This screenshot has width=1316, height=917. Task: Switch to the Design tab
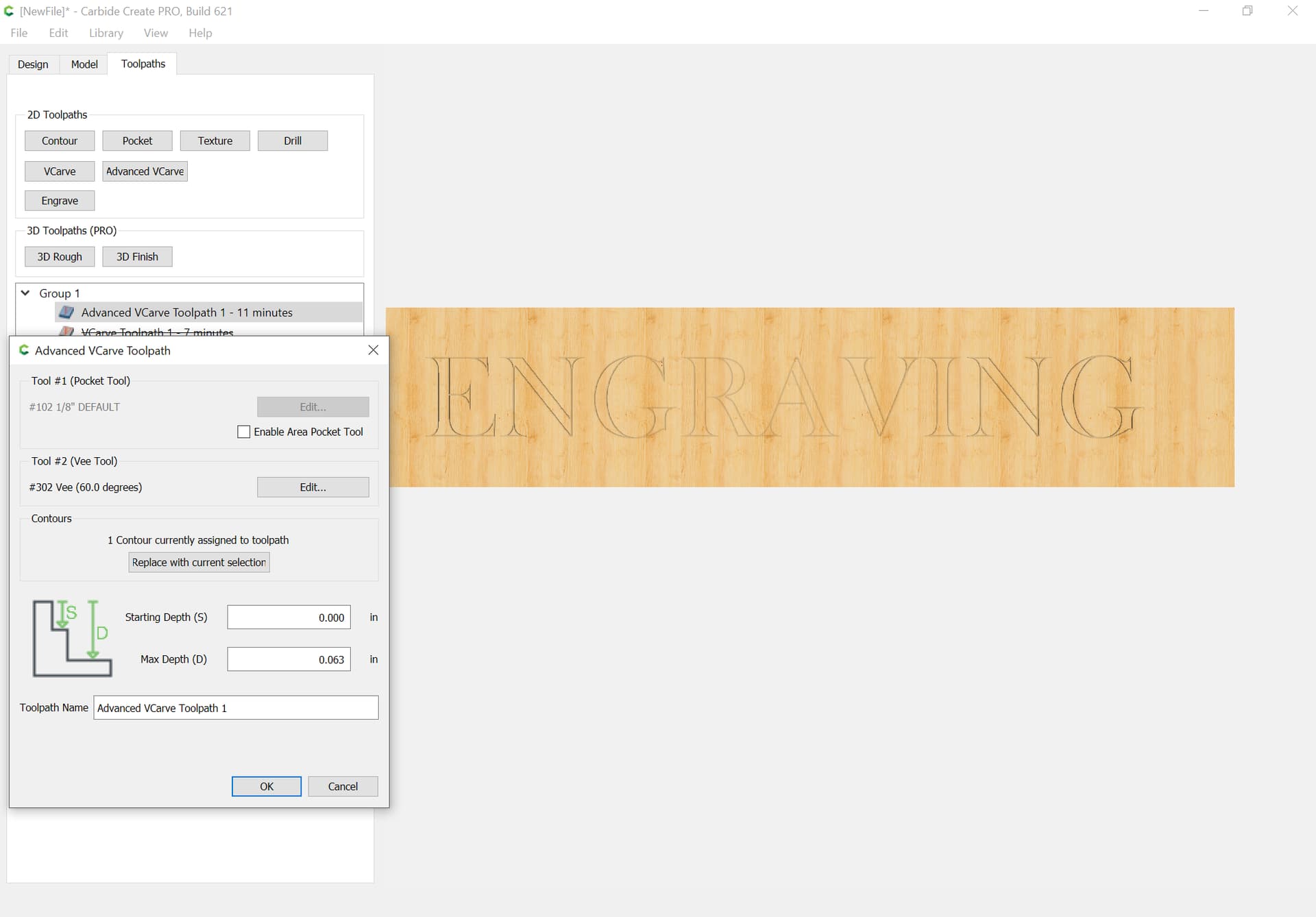33,64
